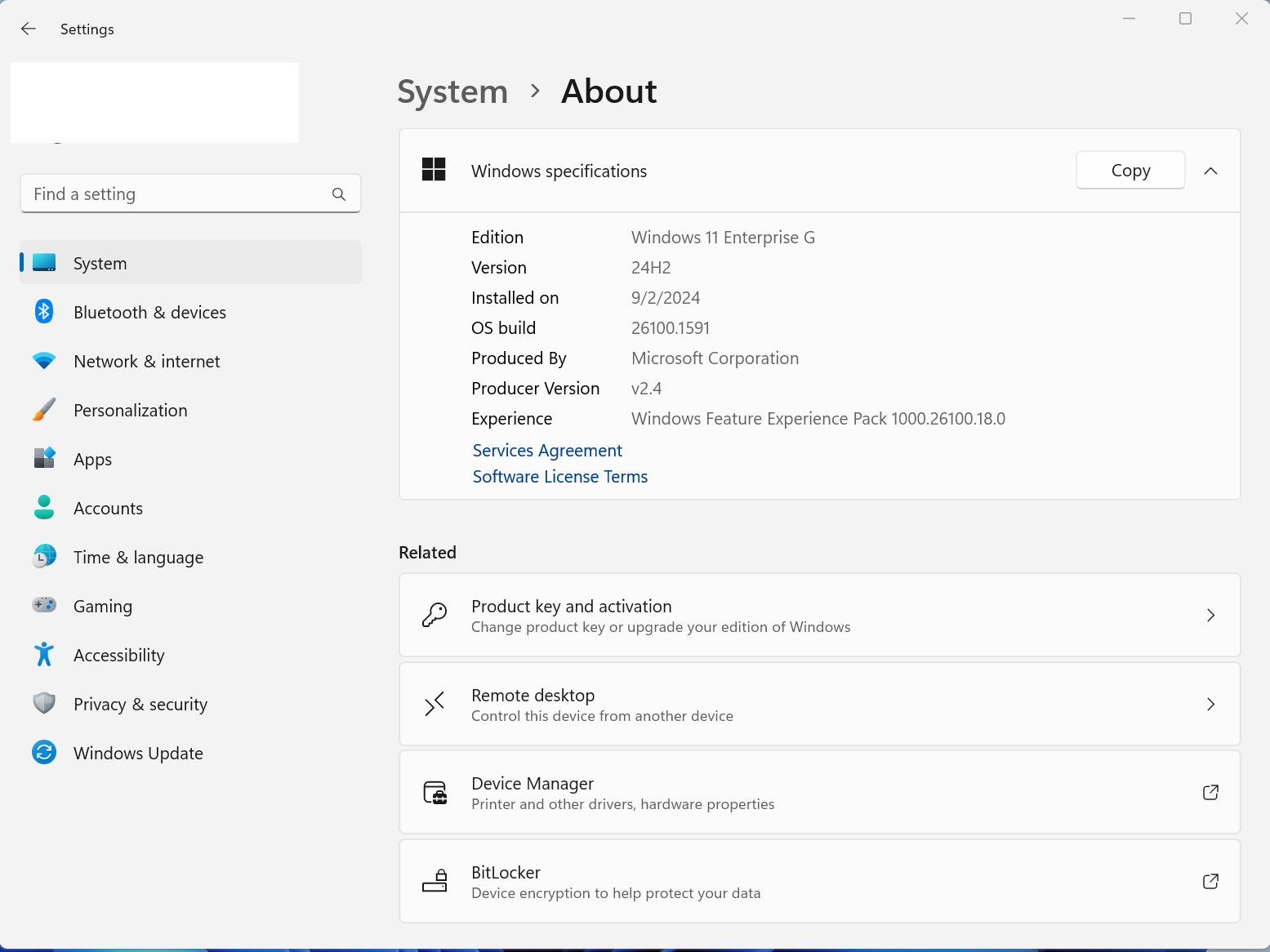Click the 24H2 version value
Screen dimensions: 1270x952
651,268
